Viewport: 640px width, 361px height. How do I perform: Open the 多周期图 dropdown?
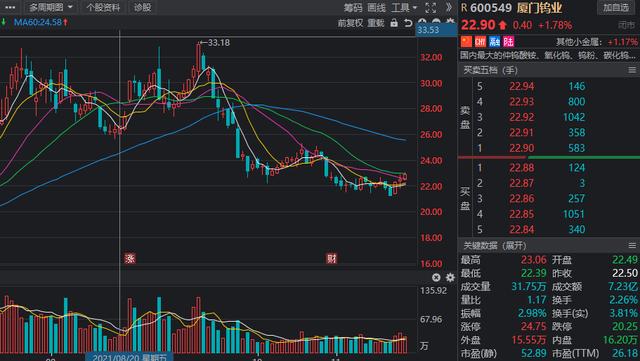click(51, 7)
